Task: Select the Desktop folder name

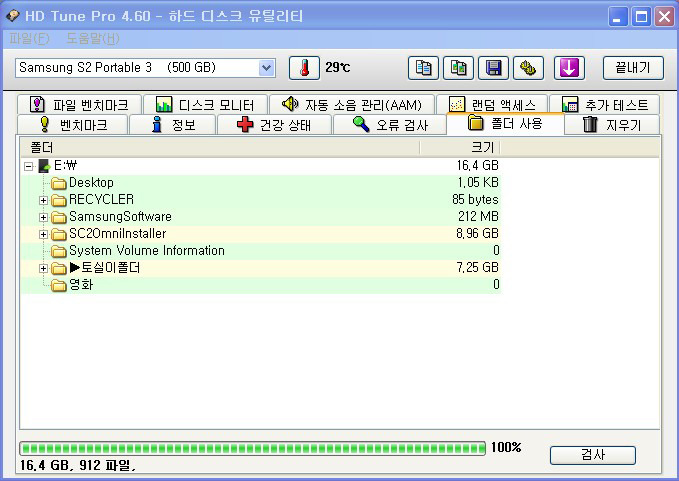Action: tap(91, 183)
